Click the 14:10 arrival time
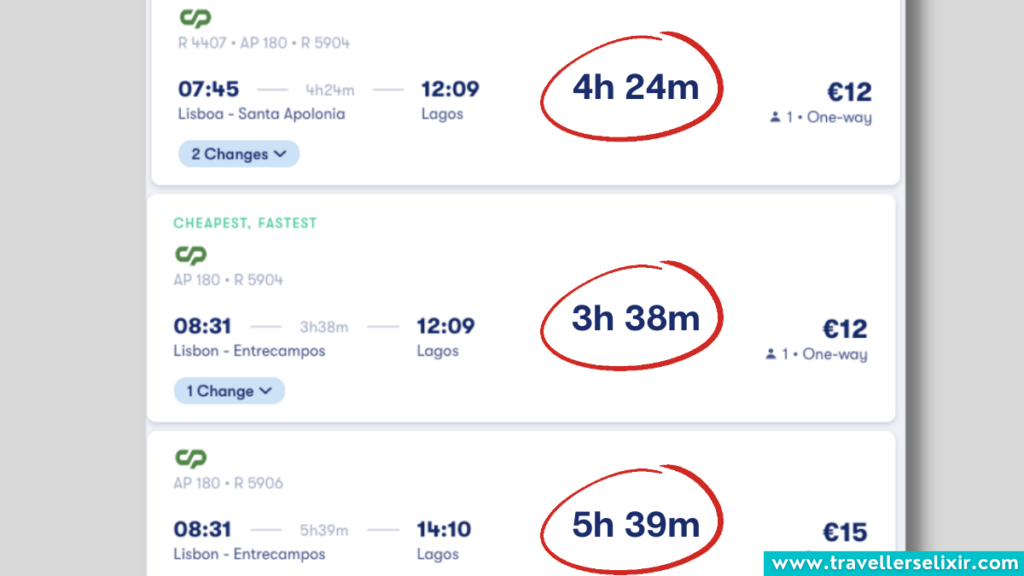 tap(445, 529)
